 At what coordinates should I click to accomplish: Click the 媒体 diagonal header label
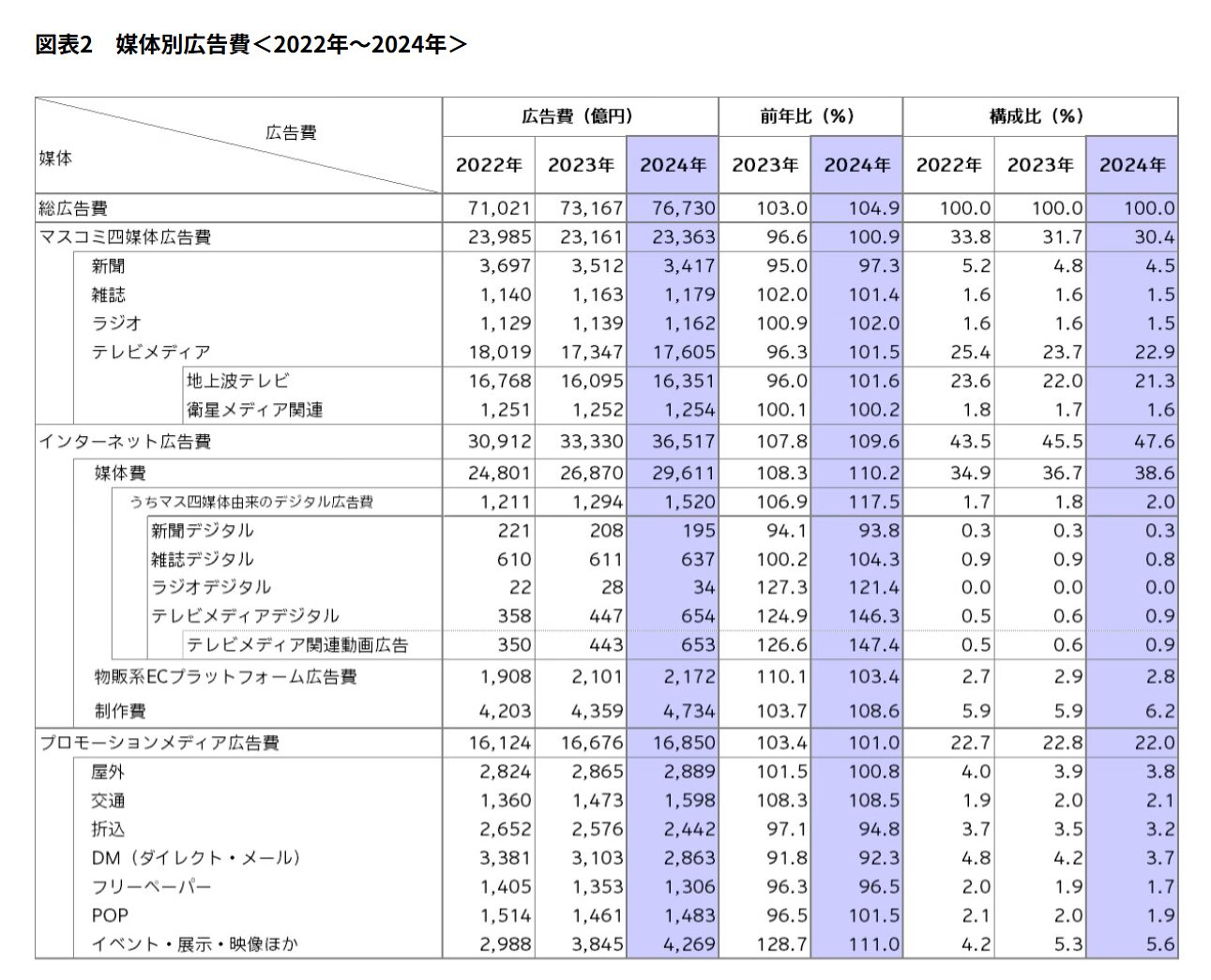tap(55, 158)
